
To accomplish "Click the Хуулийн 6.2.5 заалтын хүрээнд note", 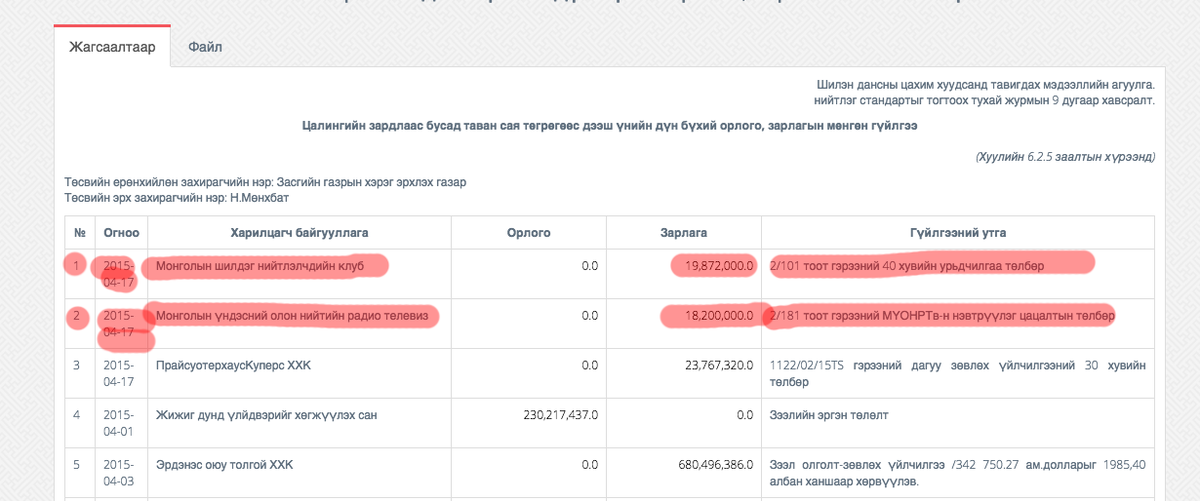I will click(x=1065, y=157).
